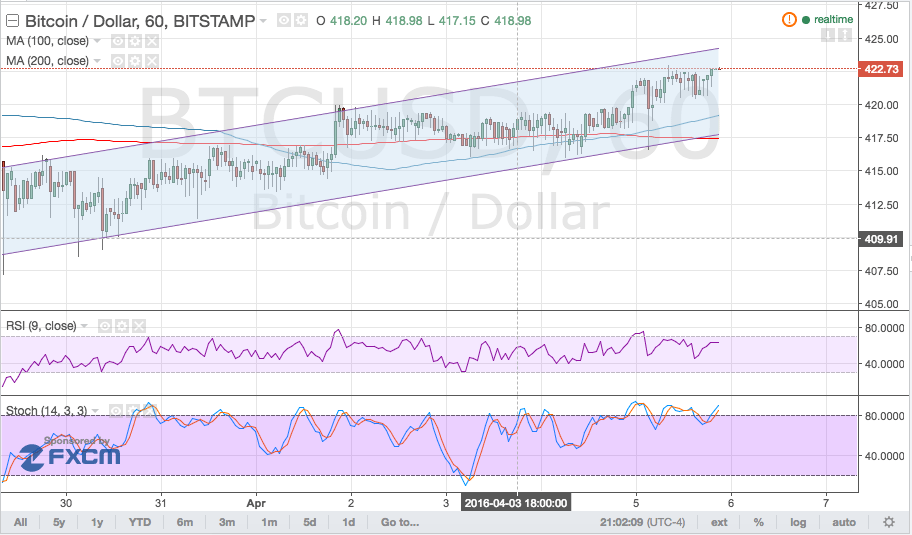
Task: Remove the MA (200, close) indicator
Action: [152, 61]
